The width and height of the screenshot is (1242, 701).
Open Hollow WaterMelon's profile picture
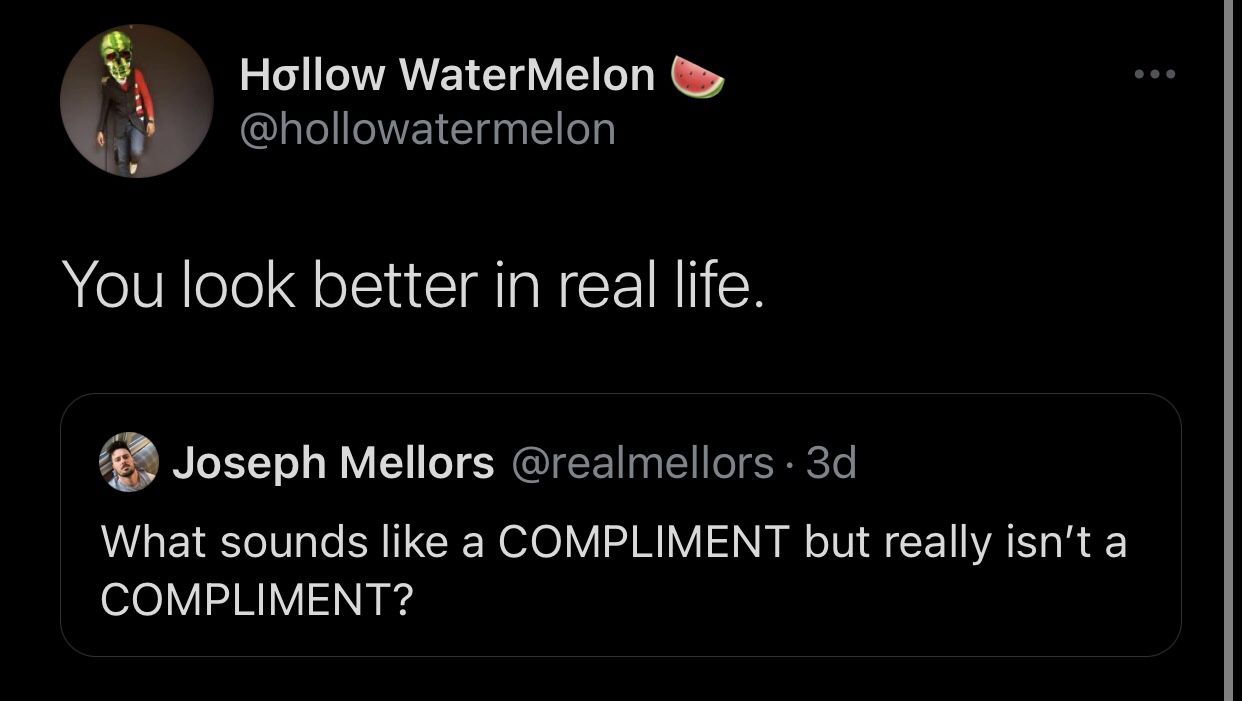136,101
